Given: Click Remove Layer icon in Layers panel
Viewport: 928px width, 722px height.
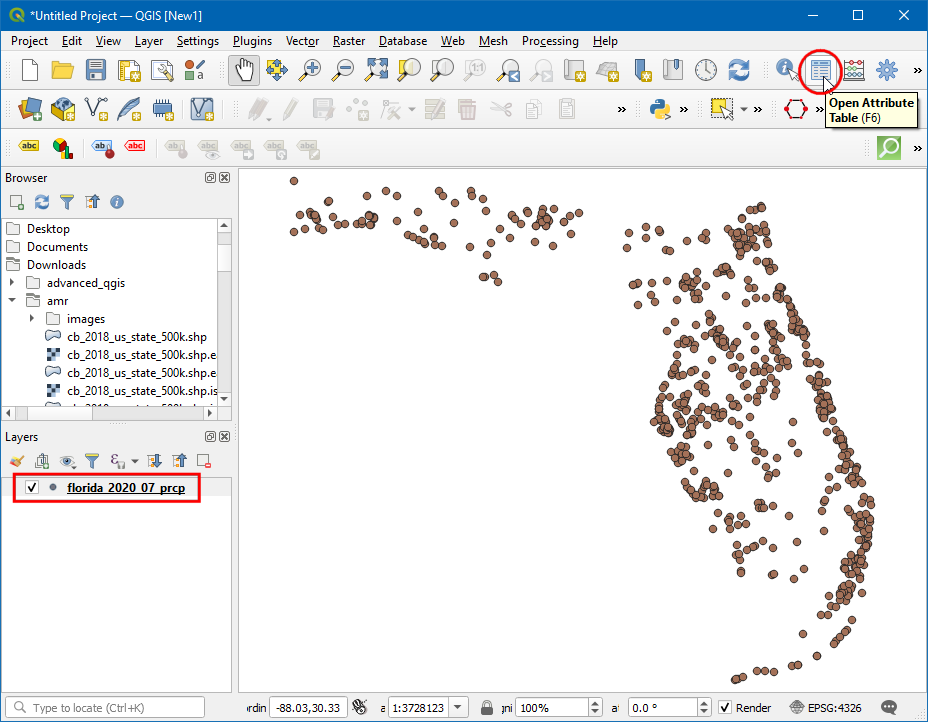Looking at the screenshot, I should pyautogui.click(x=204, y=461).
